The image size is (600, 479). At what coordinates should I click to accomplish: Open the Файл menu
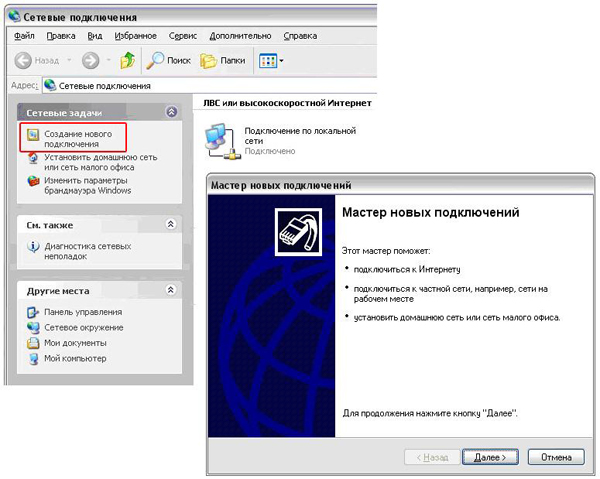[x=24, y=36]
